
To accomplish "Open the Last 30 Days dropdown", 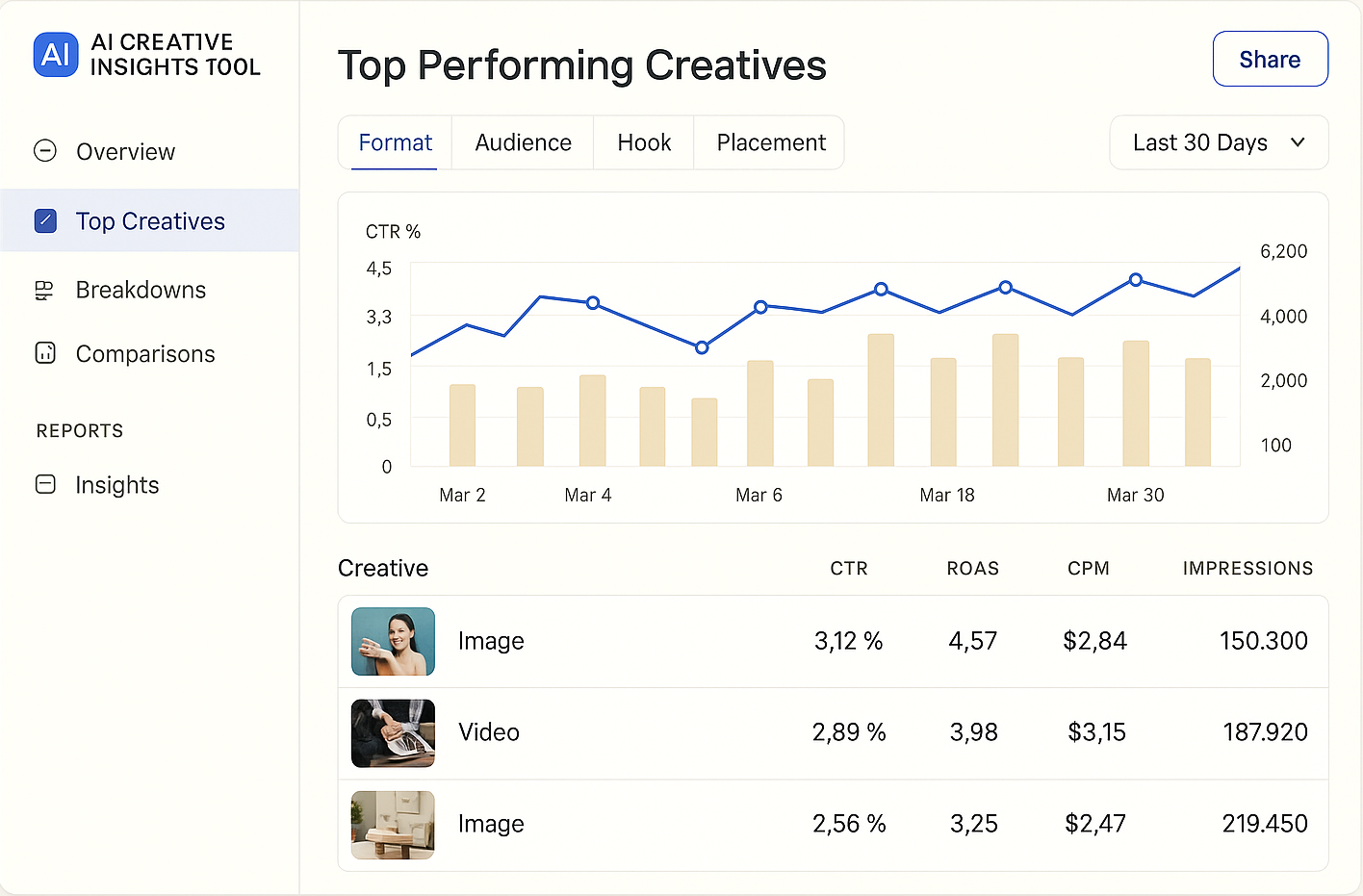I will tap(1219, 142).
